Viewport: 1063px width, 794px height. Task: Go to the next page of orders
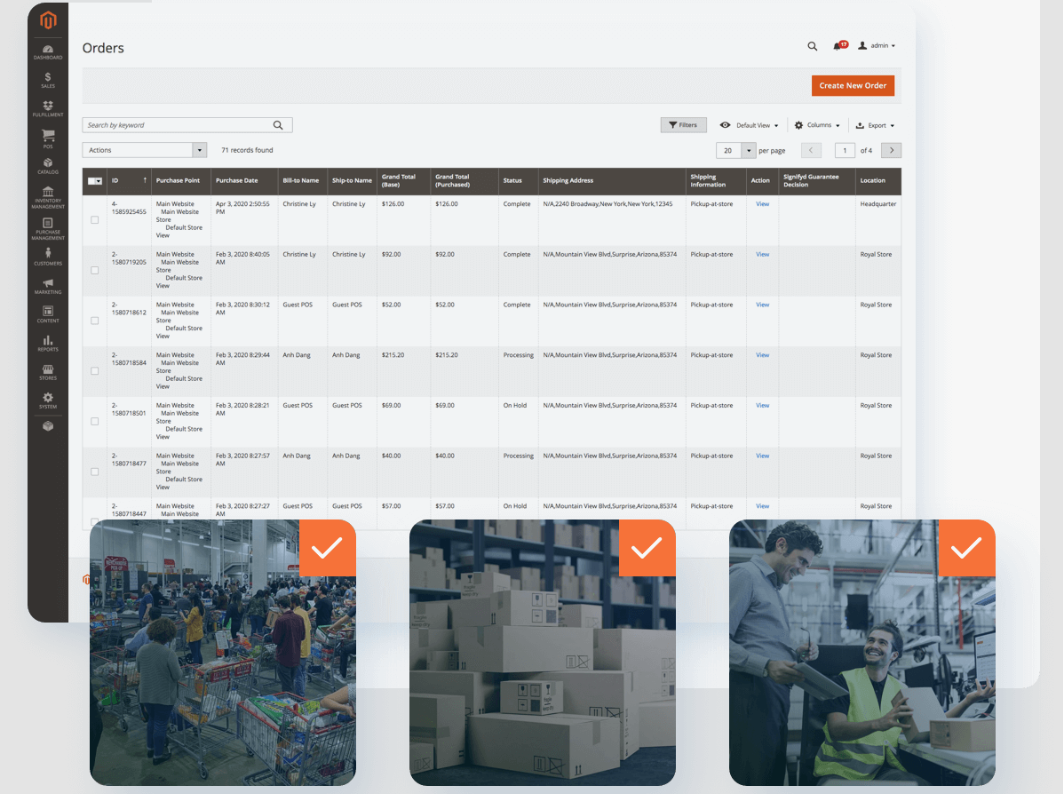[x=891, y=151]
